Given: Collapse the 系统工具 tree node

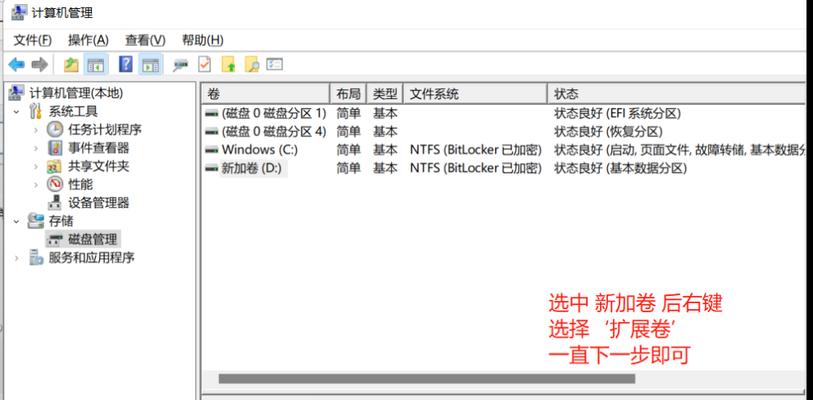Looking at the screenshot, I should click(17, 112).
